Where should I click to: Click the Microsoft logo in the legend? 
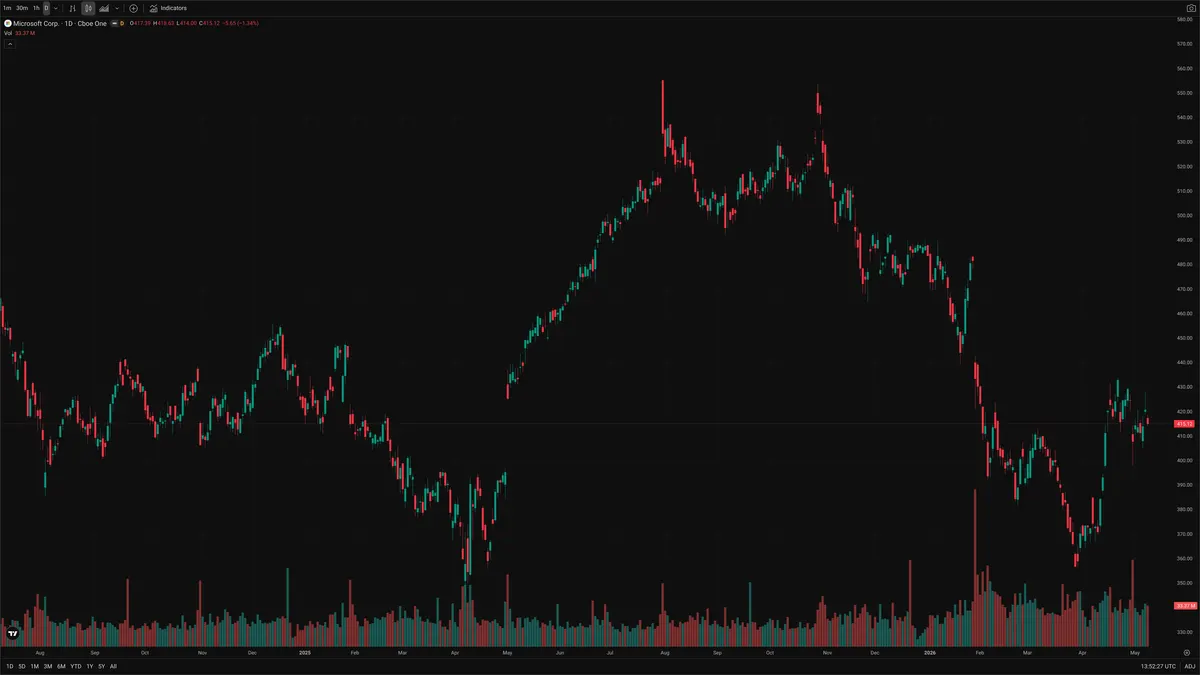(8, 23)
